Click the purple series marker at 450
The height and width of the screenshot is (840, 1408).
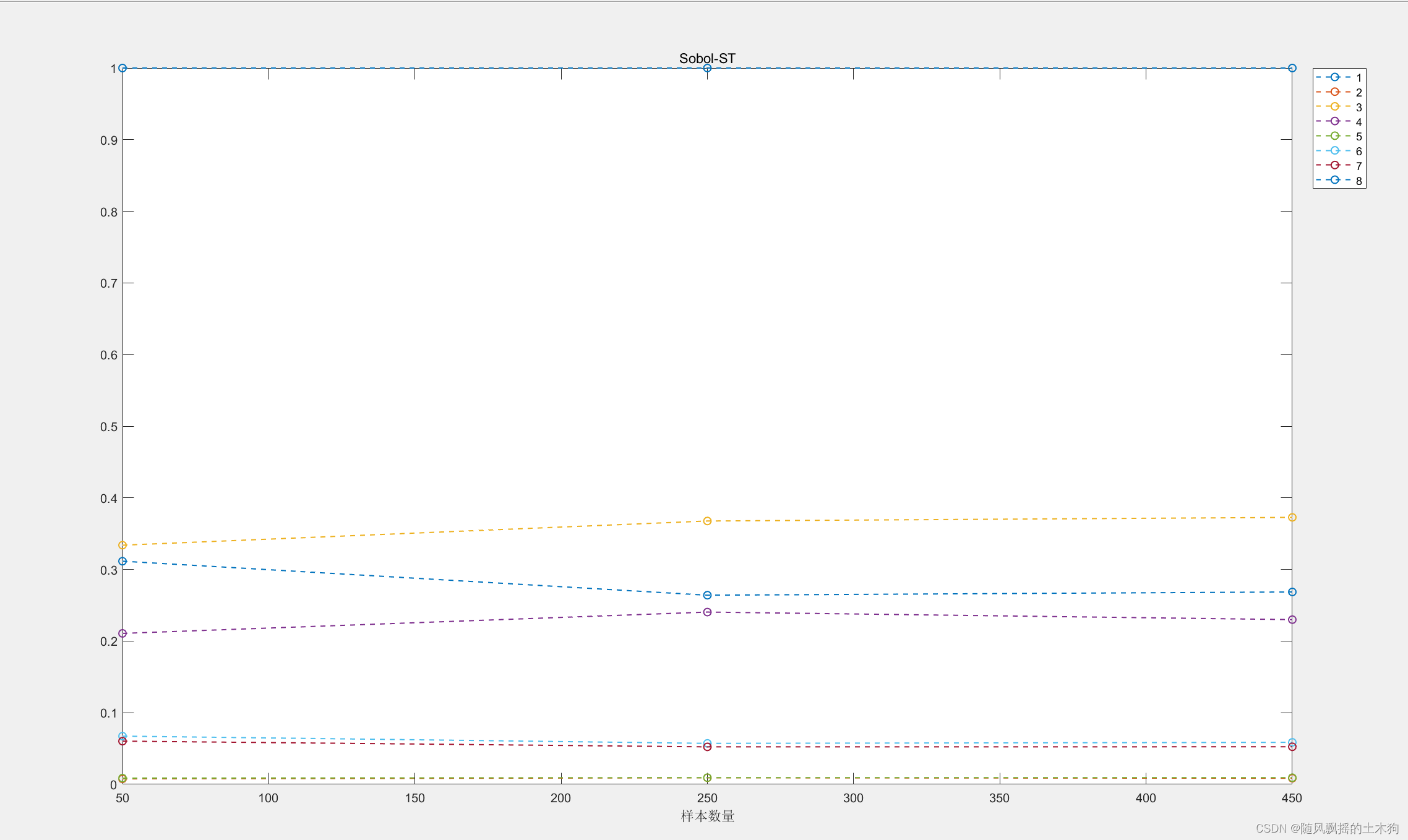coord(1292,619)
